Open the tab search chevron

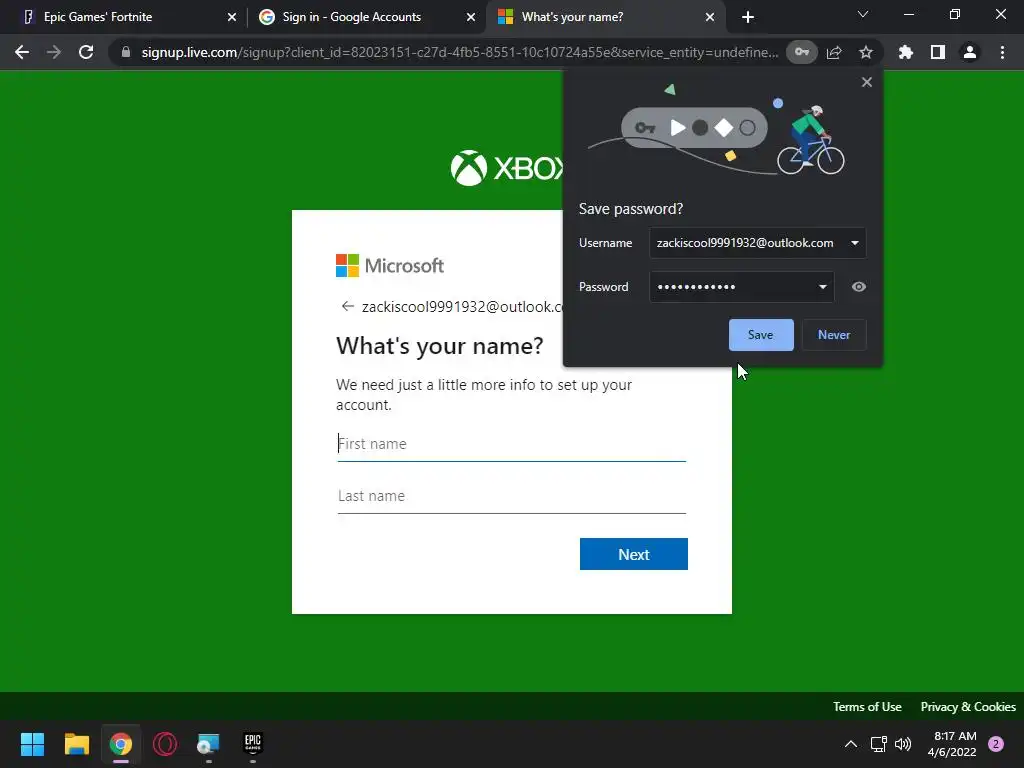coord(863,14)
